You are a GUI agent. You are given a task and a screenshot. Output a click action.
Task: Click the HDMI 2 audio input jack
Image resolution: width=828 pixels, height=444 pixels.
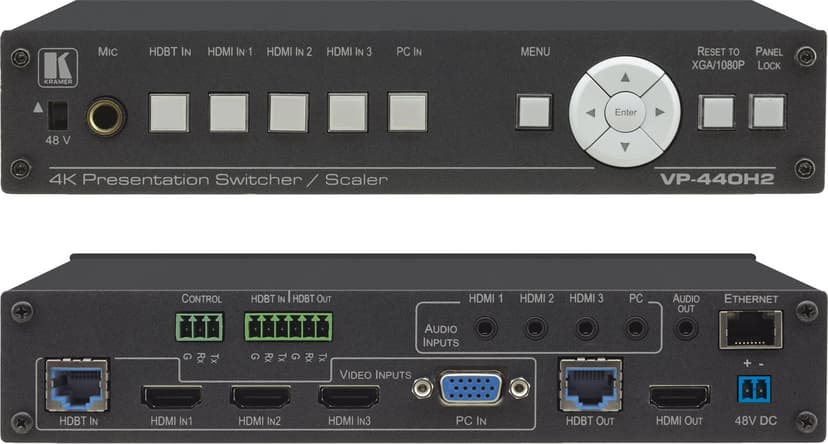point(535,328)
